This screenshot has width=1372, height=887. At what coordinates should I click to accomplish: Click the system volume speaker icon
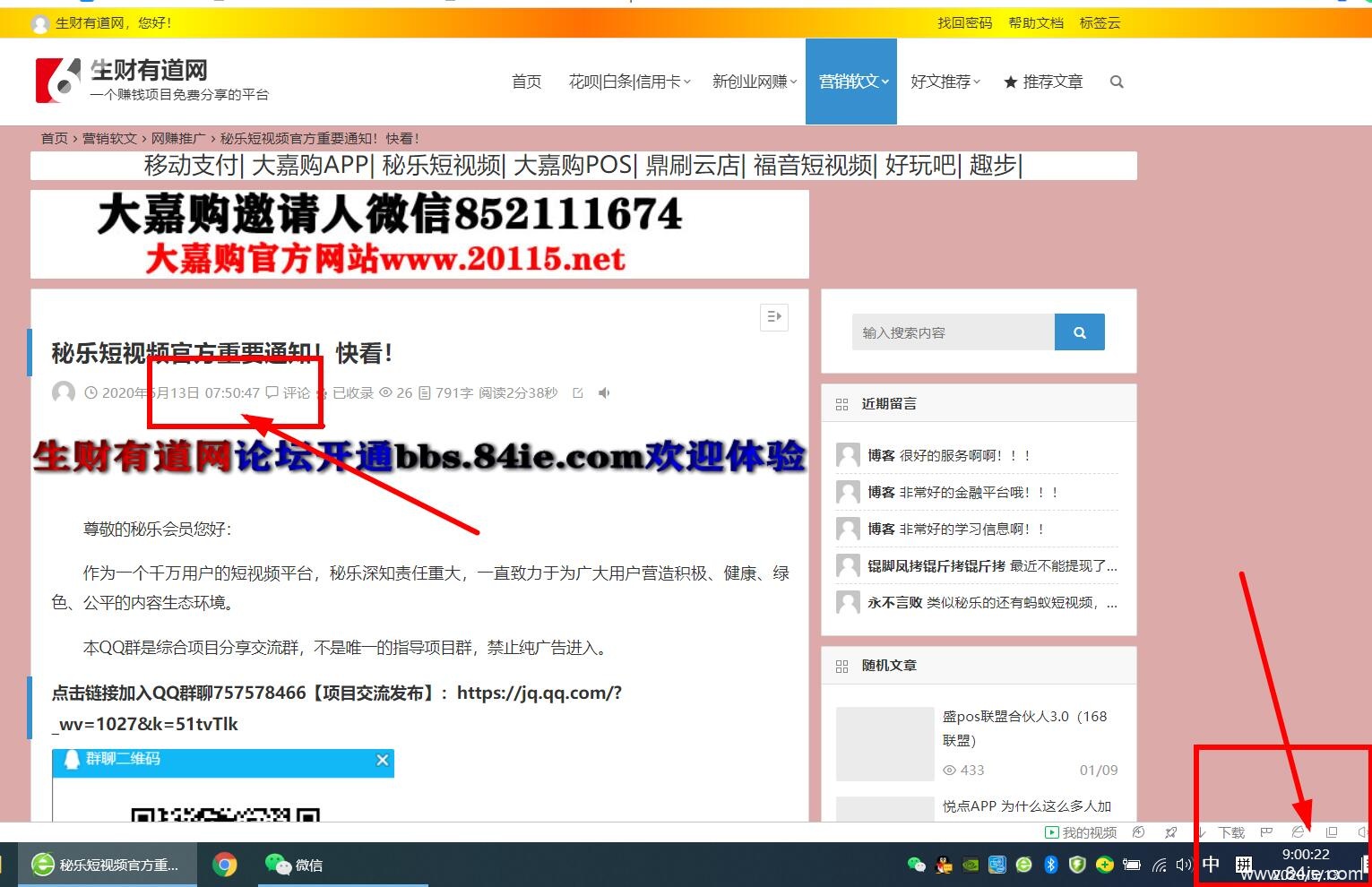pyautogui.click(x=1184, y=865)
